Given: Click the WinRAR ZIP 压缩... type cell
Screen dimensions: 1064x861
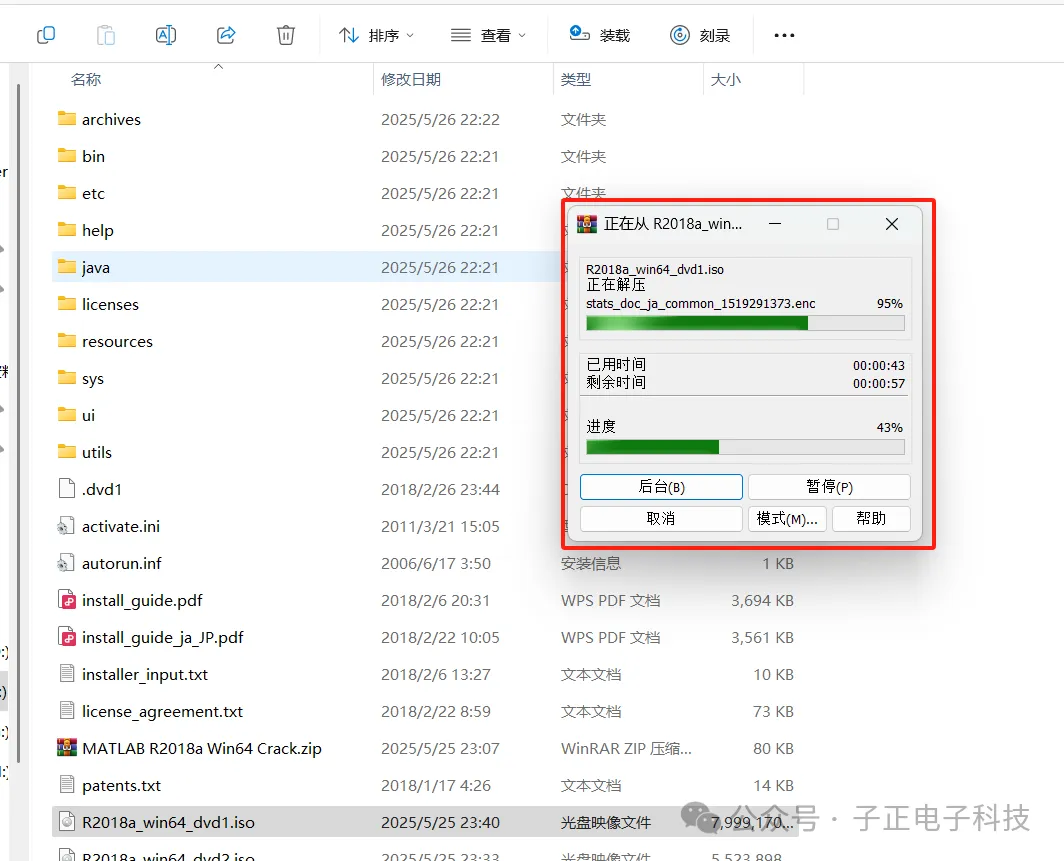Looking at the screenshot, I should coord(626,748).
